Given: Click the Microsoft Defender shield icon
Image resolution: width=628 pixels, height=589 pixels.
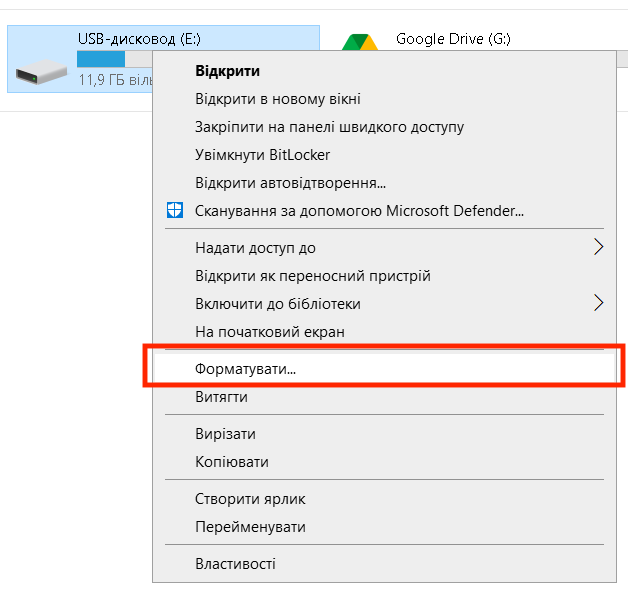Looking at the screenshot, I should coord(175,211).
